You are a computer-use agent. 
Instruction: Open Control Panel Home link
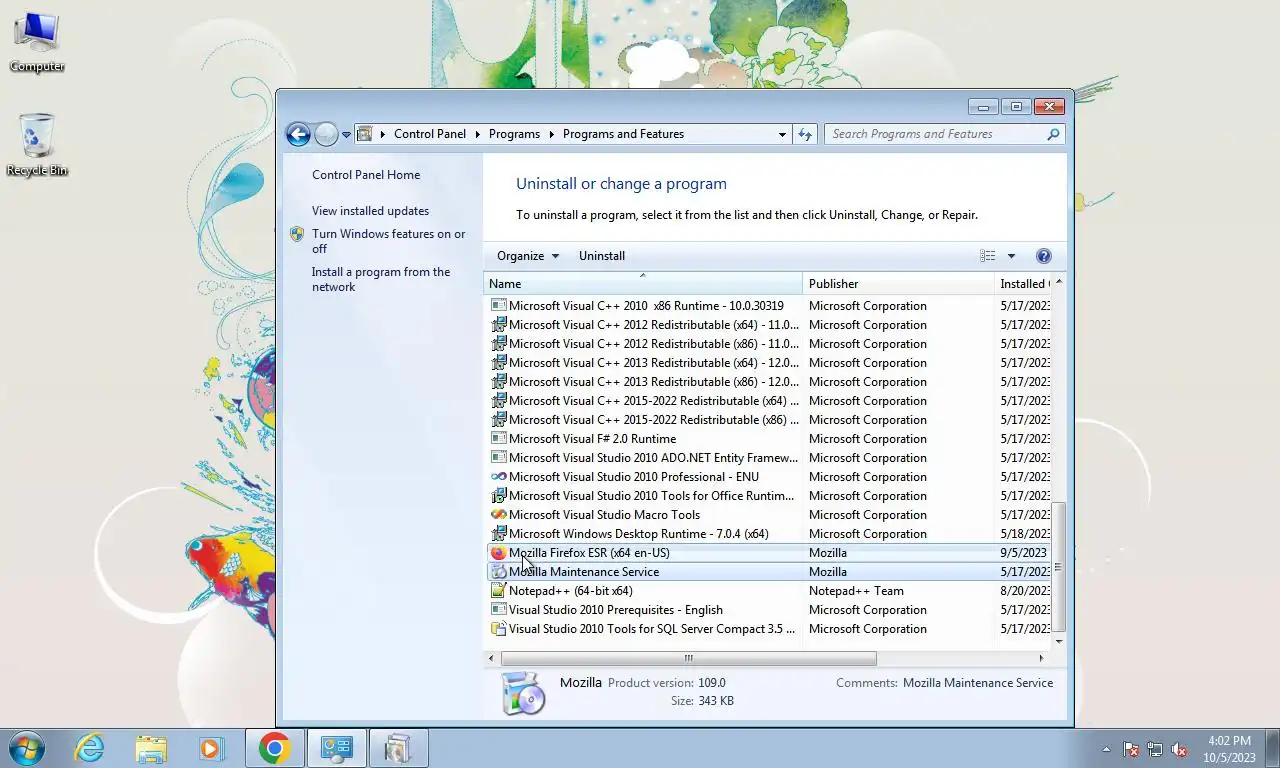pyautogui.click(x=366, y=175)
